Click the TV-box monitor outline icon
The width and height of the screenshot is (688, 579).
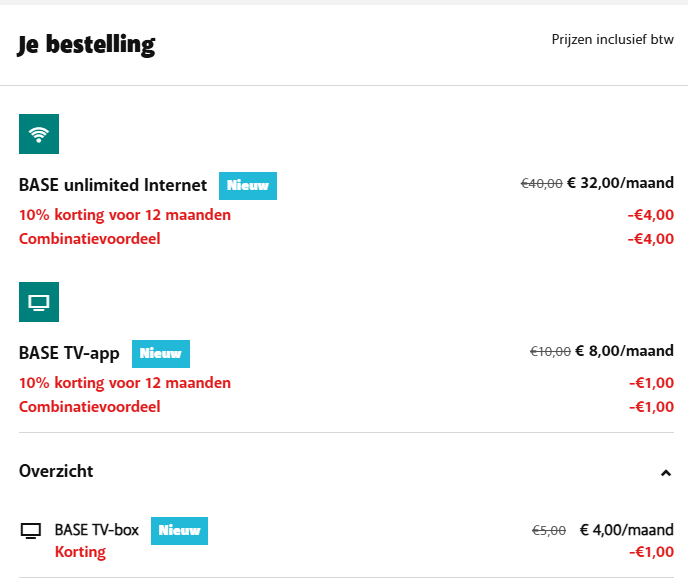(x=31, y=530)
